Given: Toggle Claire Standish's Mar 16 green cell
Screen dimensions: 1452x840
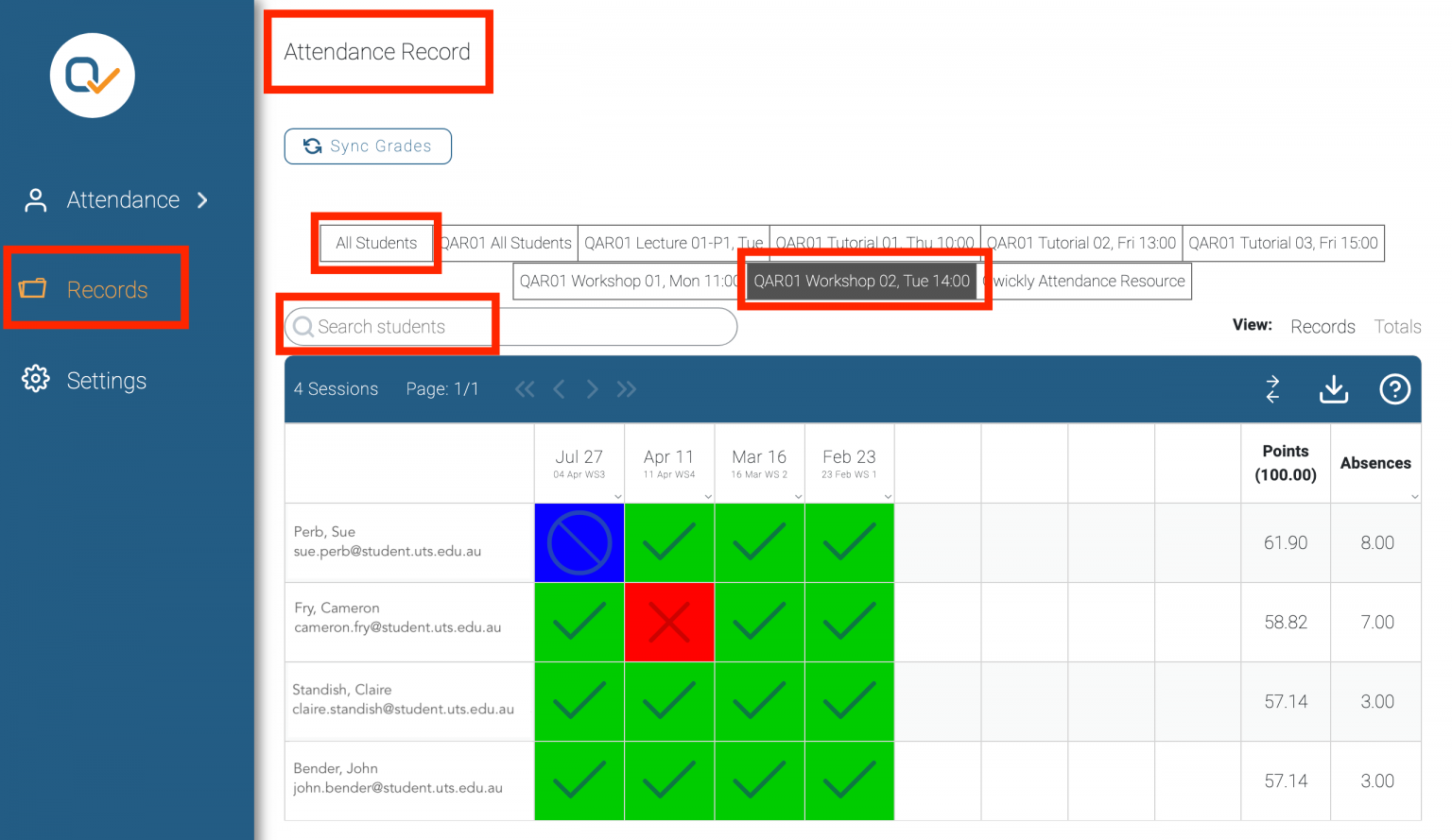Looking at the screenshot, I should 759,702.
